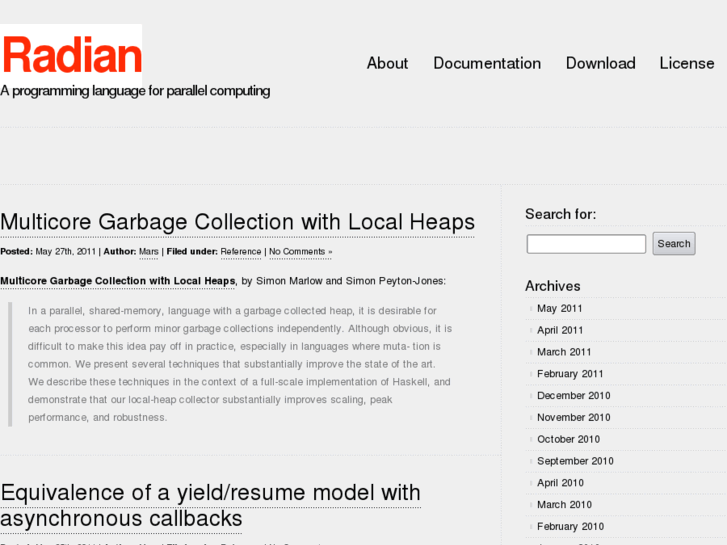Open March 2011 archive

coord(564,352)
